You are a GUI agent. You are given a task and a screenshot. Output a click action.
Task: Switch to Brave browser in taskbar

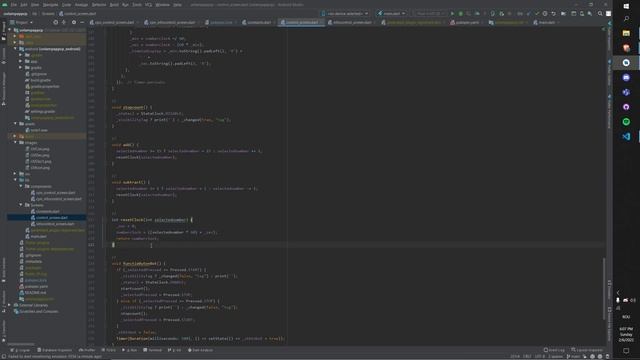coord(626,48)
